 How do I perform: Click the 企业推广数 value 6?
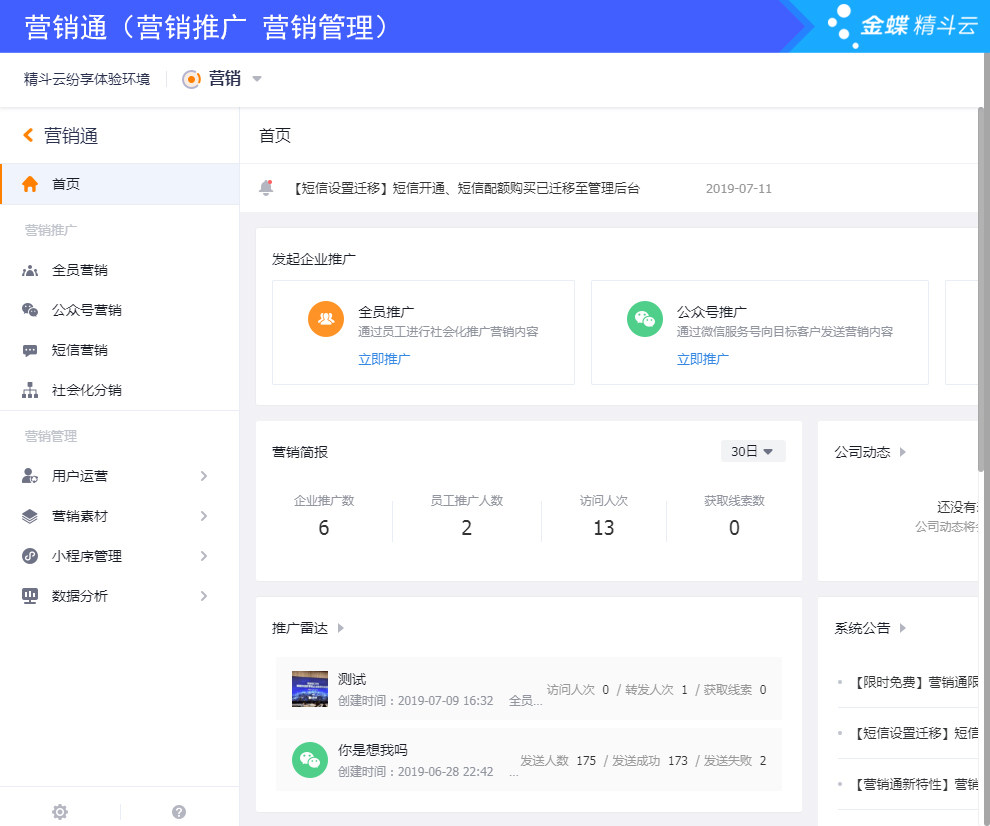(x=323, y=527)
